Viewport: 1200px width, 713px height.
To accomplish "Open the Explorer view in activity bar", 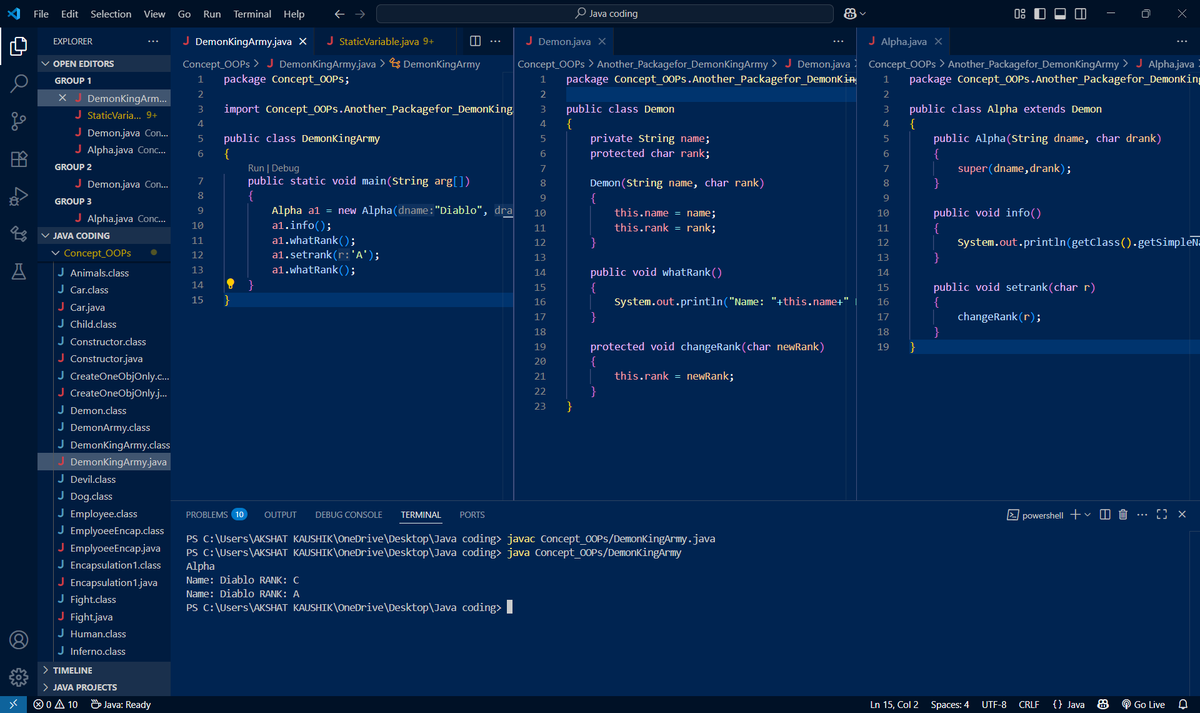I will 18,46.
